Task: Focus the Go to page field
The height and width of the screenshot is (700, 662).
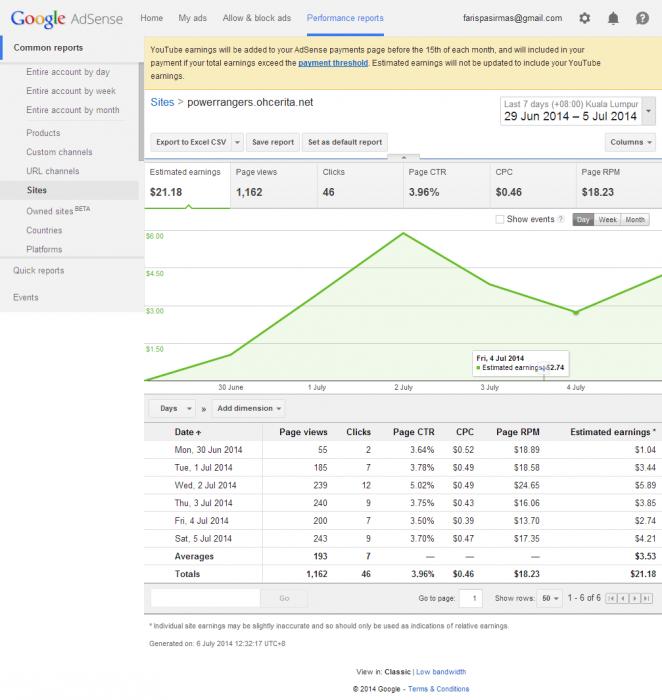Action: pyautogui.click(x=471, y=598)
